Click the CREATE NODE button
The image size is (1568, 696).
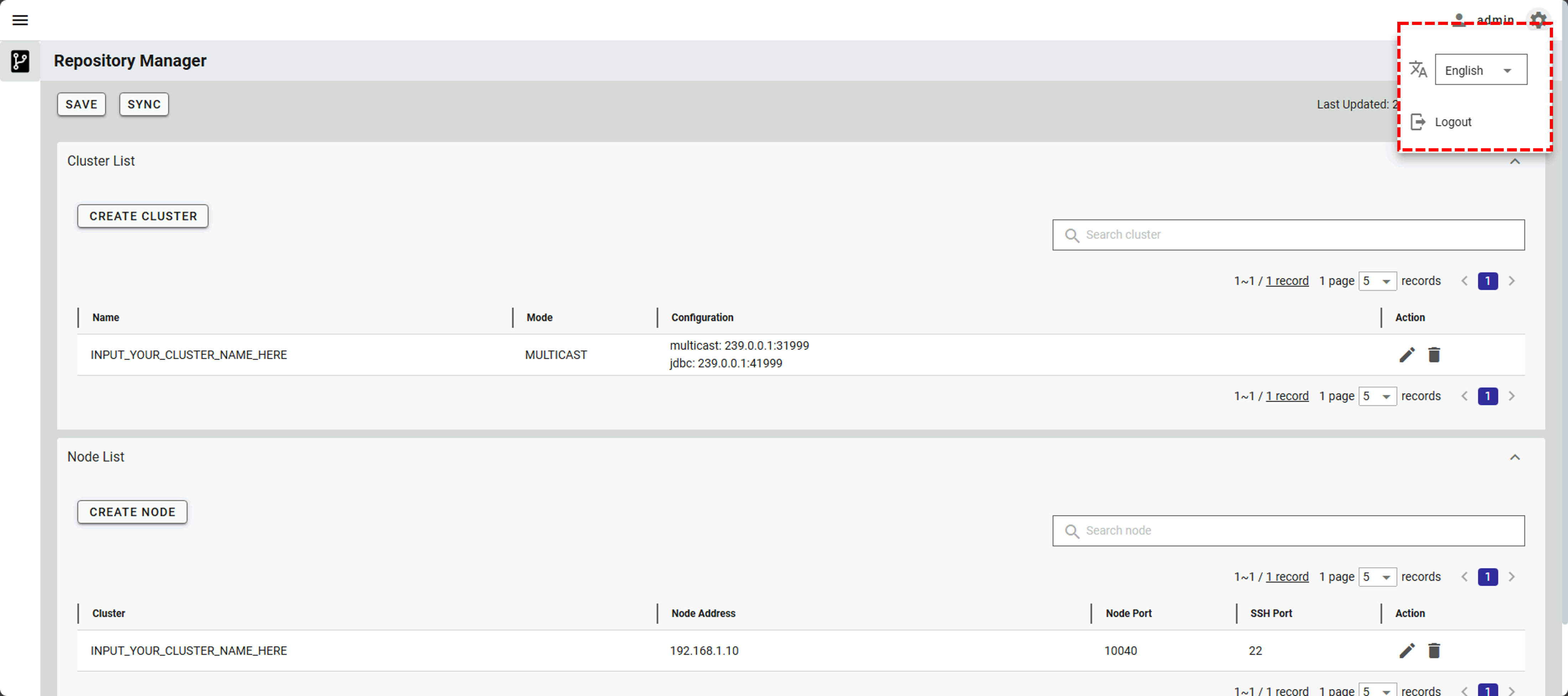[132, 511]
